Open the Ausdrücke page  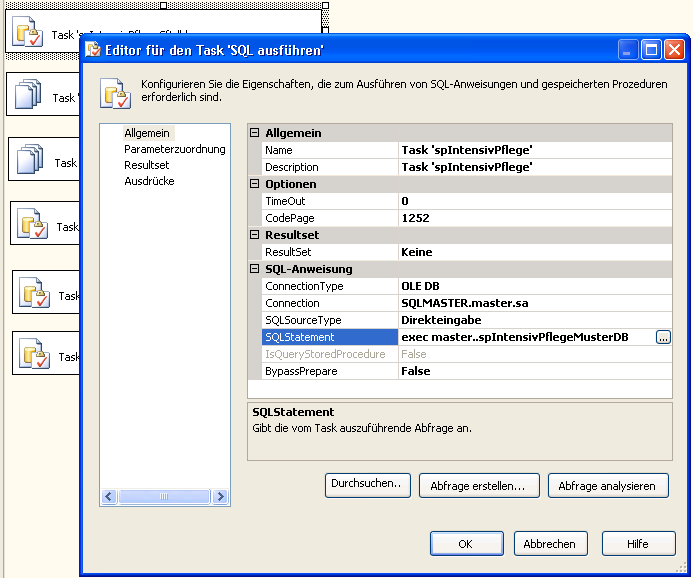(149, 181)
